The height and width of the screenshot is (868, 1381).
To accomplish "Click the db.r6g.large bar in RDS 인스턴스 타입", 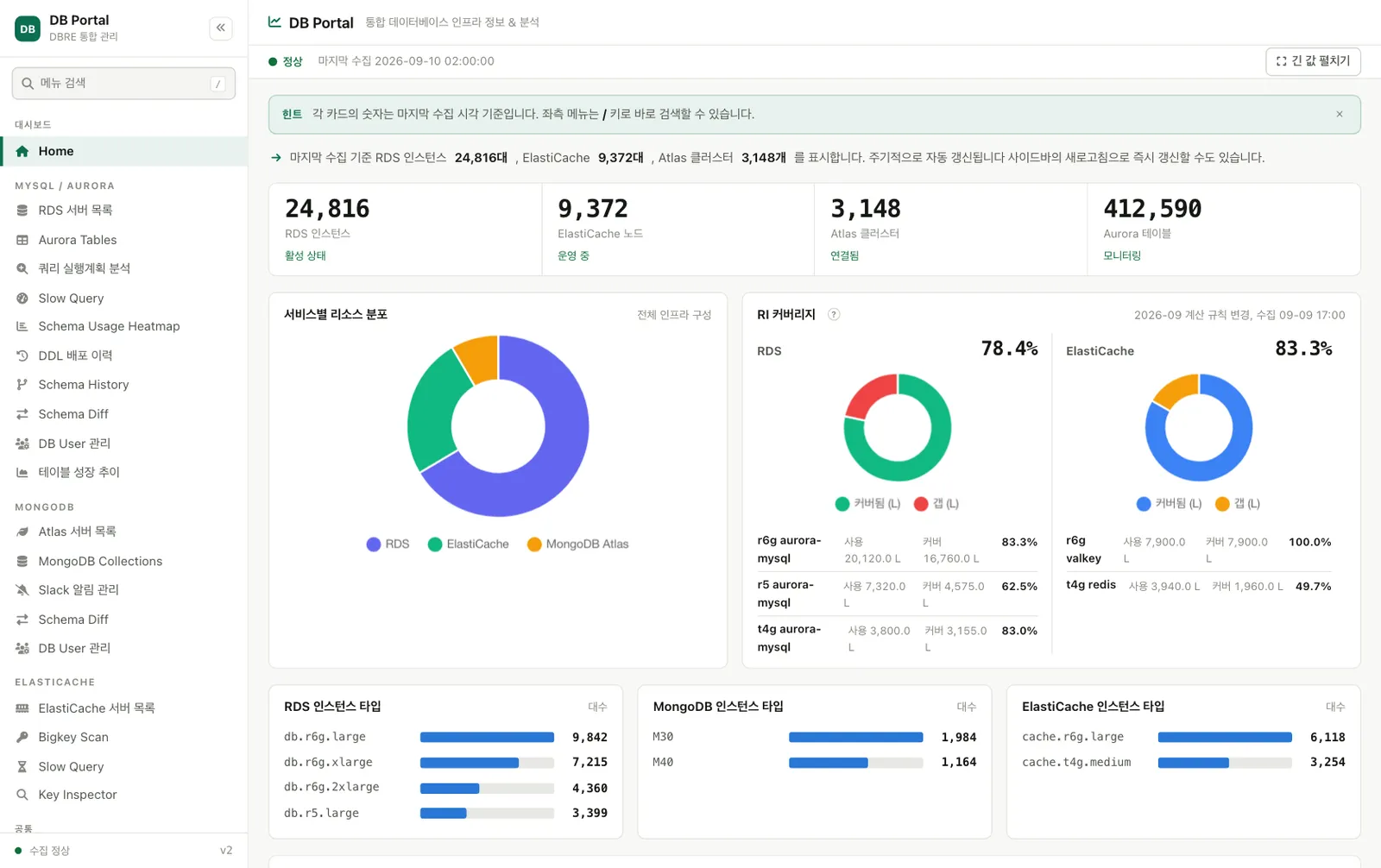I will pyautogui.click(x=487, y=737).
